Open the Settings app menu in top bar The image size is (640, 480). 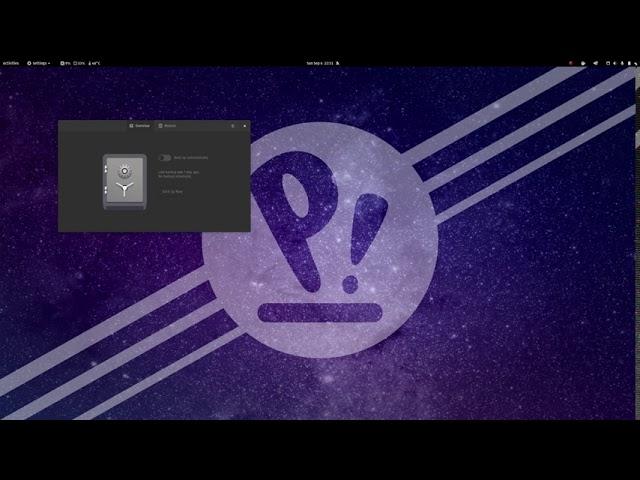[x=39, y=63]
